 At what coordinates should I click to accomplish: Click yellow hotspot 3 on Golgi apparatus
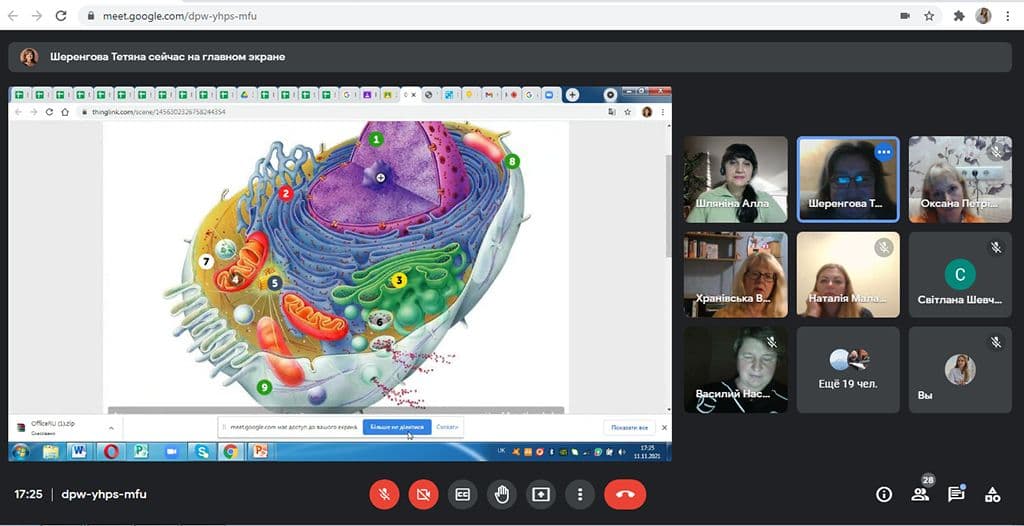398,280
